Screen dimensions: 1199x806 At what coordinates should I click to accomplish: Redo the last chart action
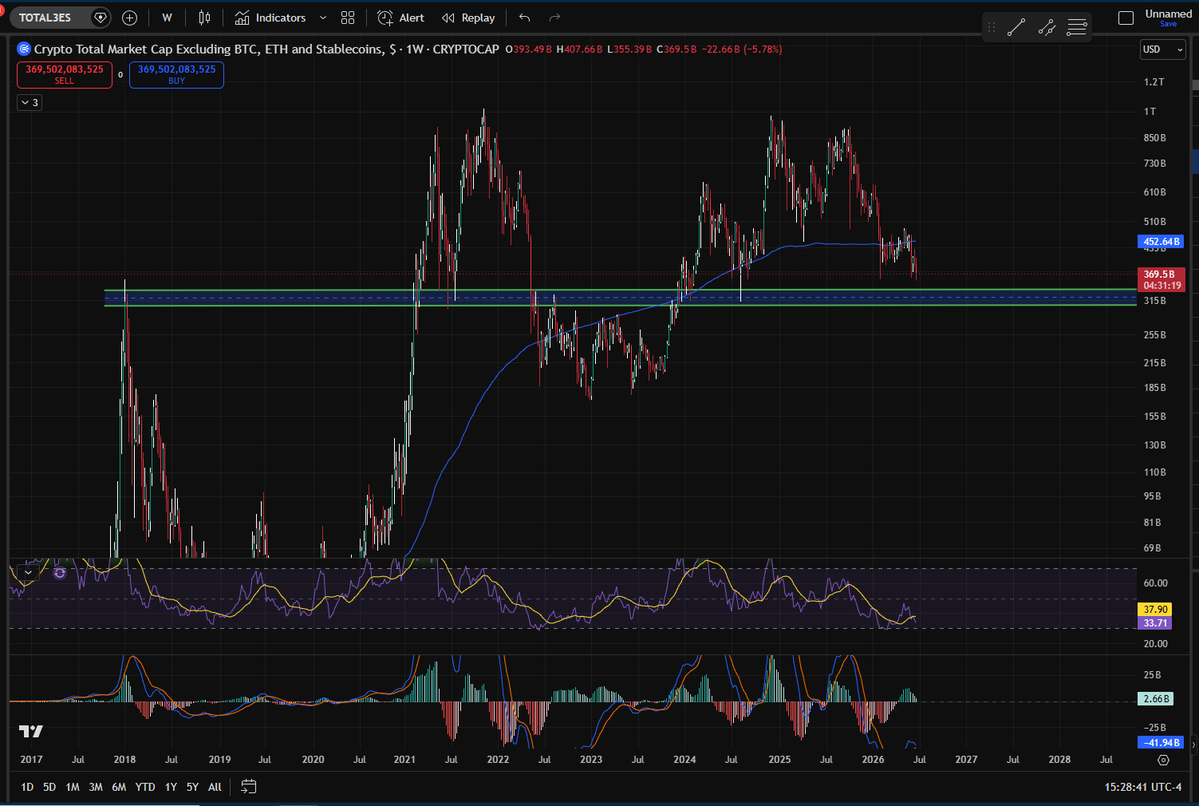pos(555,18)
